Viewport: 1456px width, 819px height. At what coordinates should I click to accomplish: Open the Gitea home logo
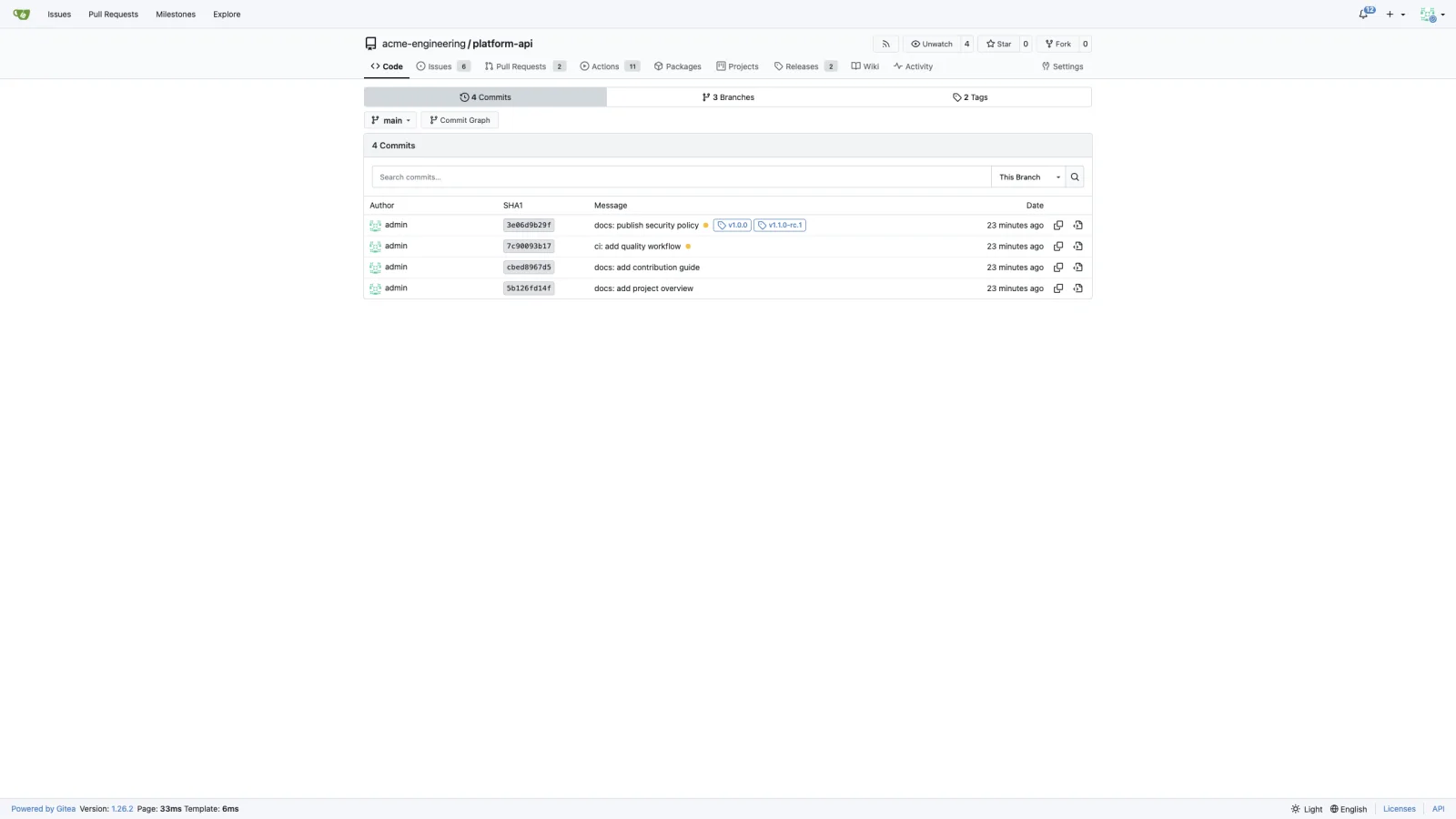(22, 15)
